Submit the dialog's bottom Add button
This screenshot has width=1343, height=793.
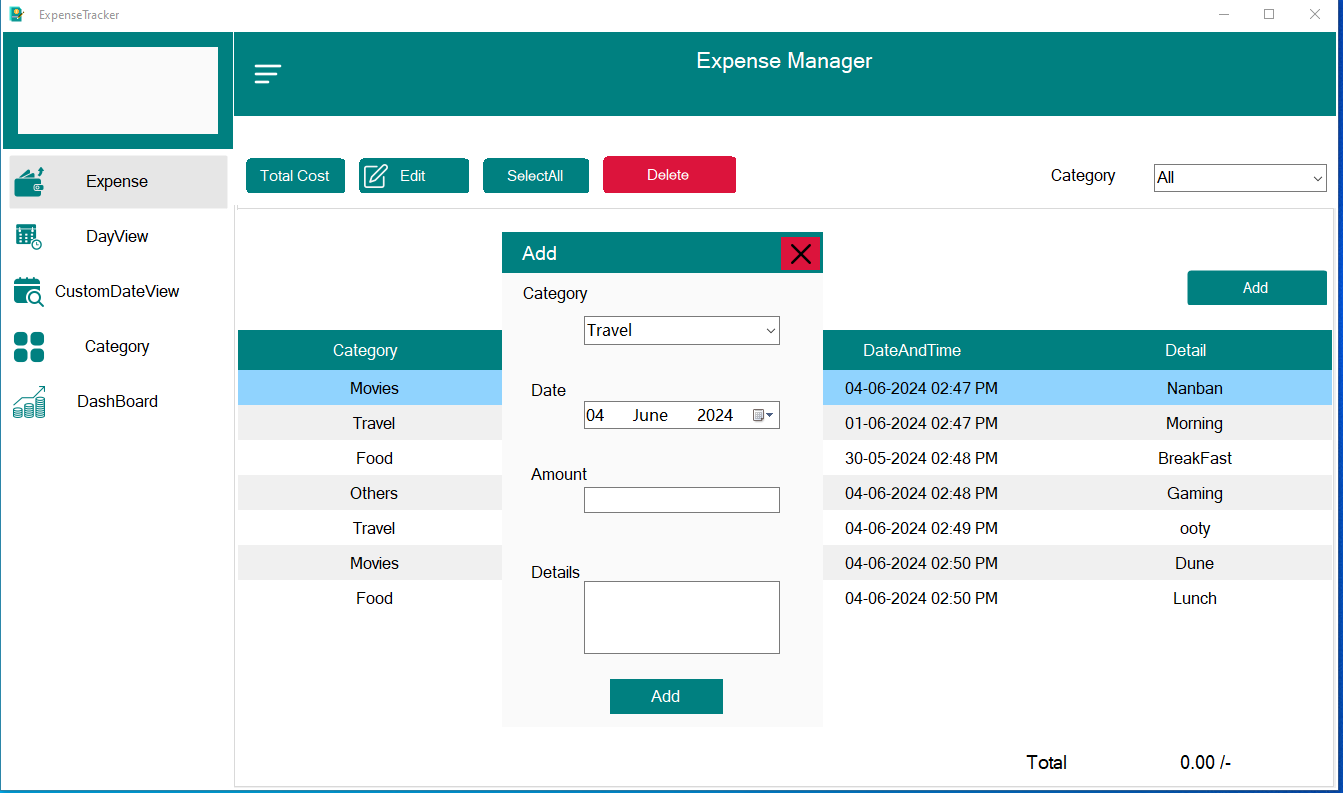pyautogui.click(x=665, y=696)
